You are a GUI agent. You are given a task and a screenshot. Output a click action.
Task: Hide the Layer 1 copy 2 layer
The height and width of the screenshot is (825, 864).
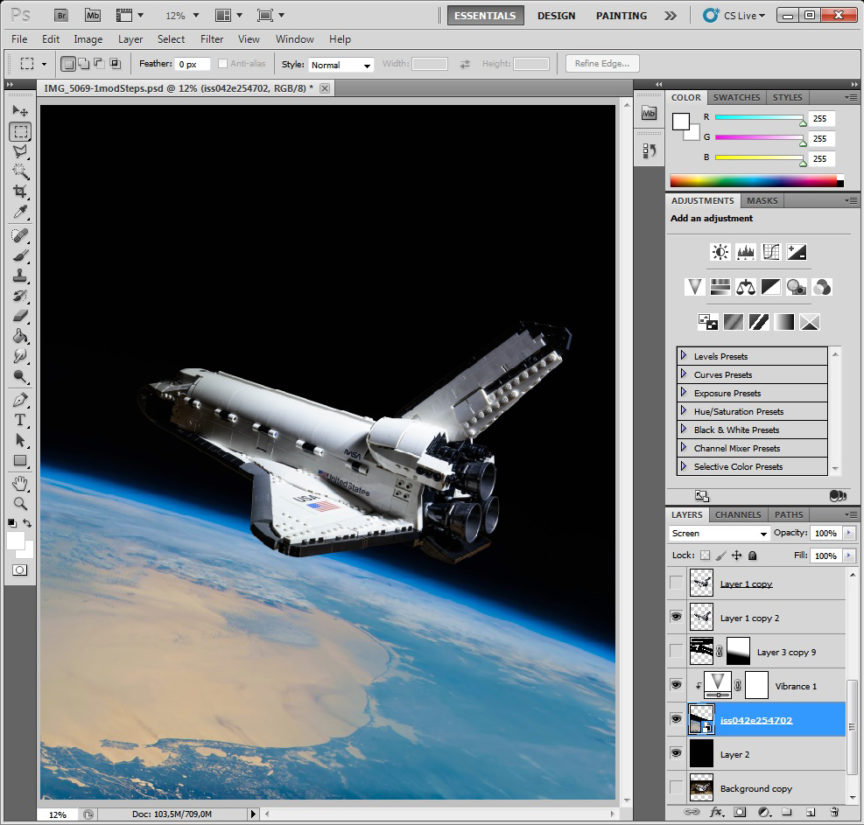[x=677, y=618]
